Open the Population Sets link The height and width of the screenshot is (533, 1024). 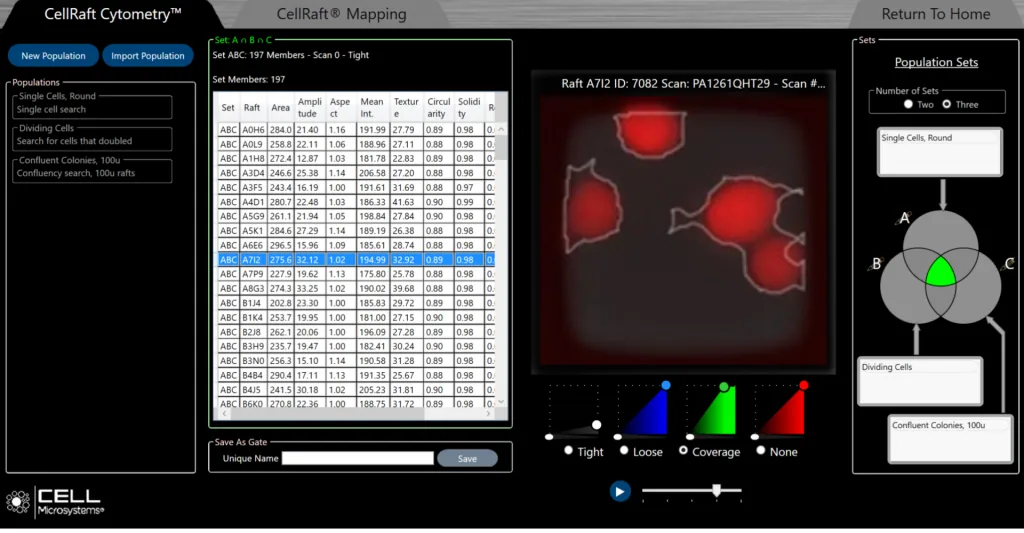pos(936,62)
